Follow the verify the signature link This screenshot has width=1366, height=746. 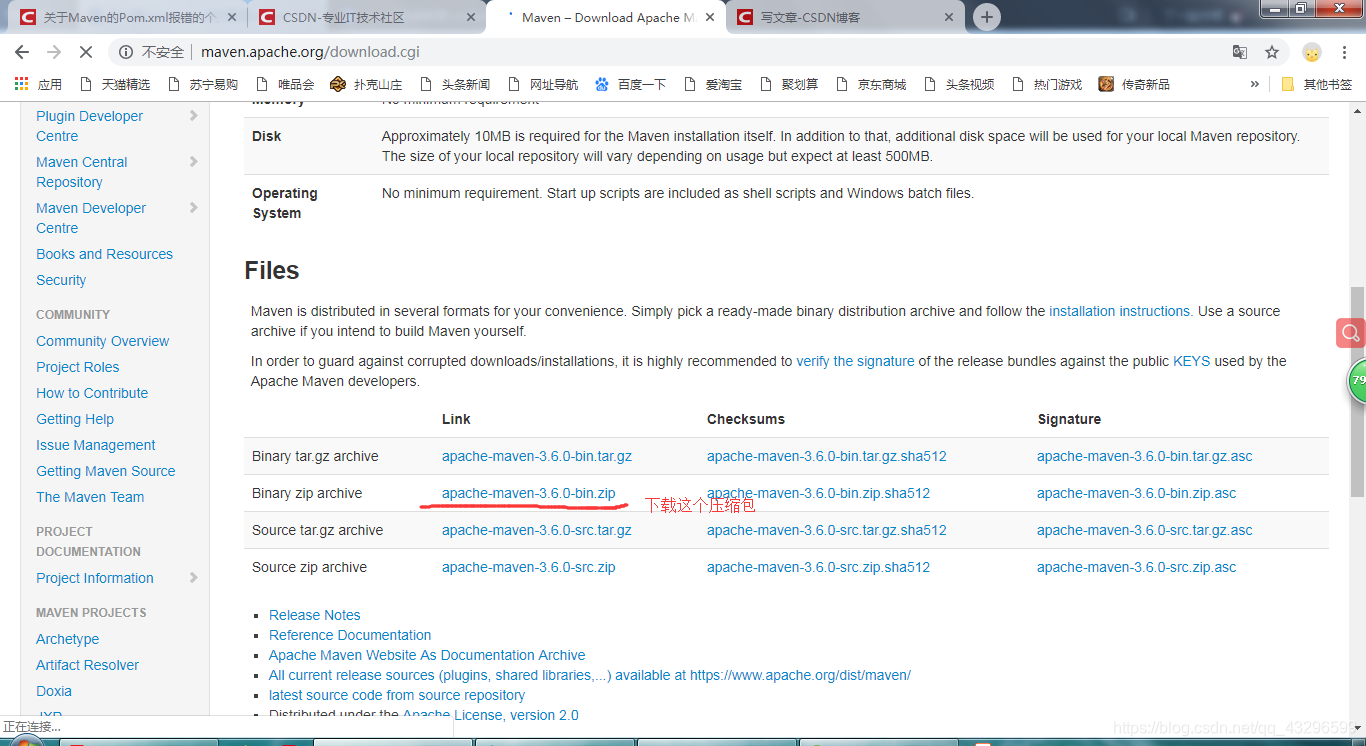[x=855, y=361]
